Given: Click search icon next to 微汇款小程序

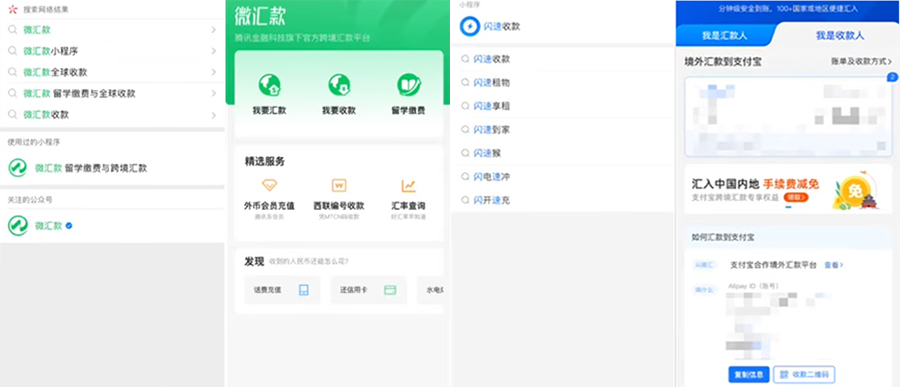Looking at the screenshot, I should tap(12, 51).
